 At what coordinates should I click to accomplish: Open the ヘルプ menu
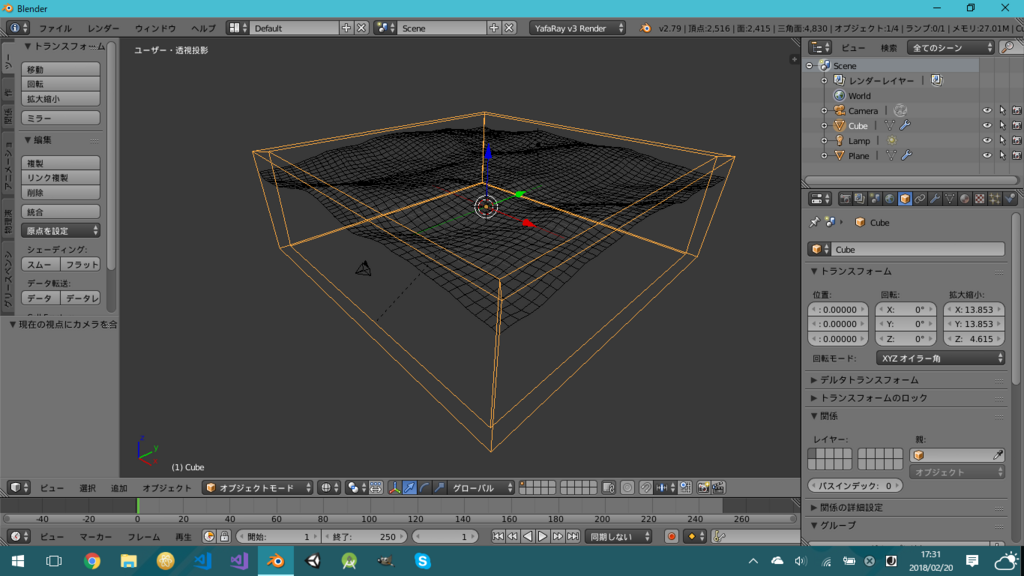(x=203, y=29)
